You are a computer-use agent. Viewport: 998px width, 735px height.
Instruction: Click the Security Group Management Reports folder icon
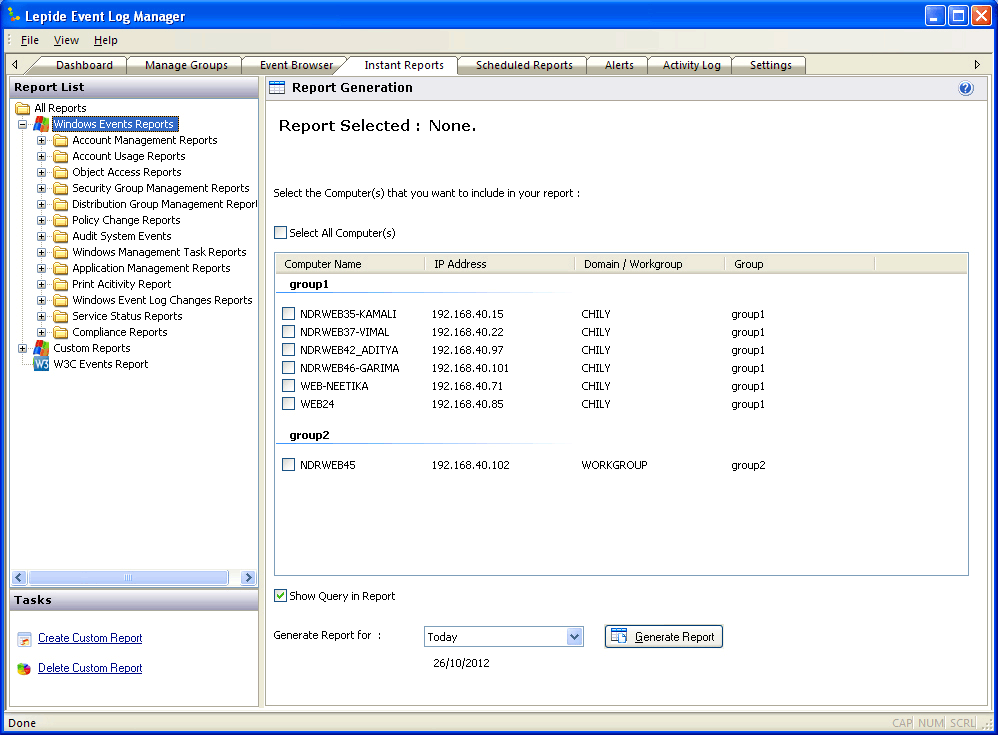pyautogui.click(x=61, y=188)
